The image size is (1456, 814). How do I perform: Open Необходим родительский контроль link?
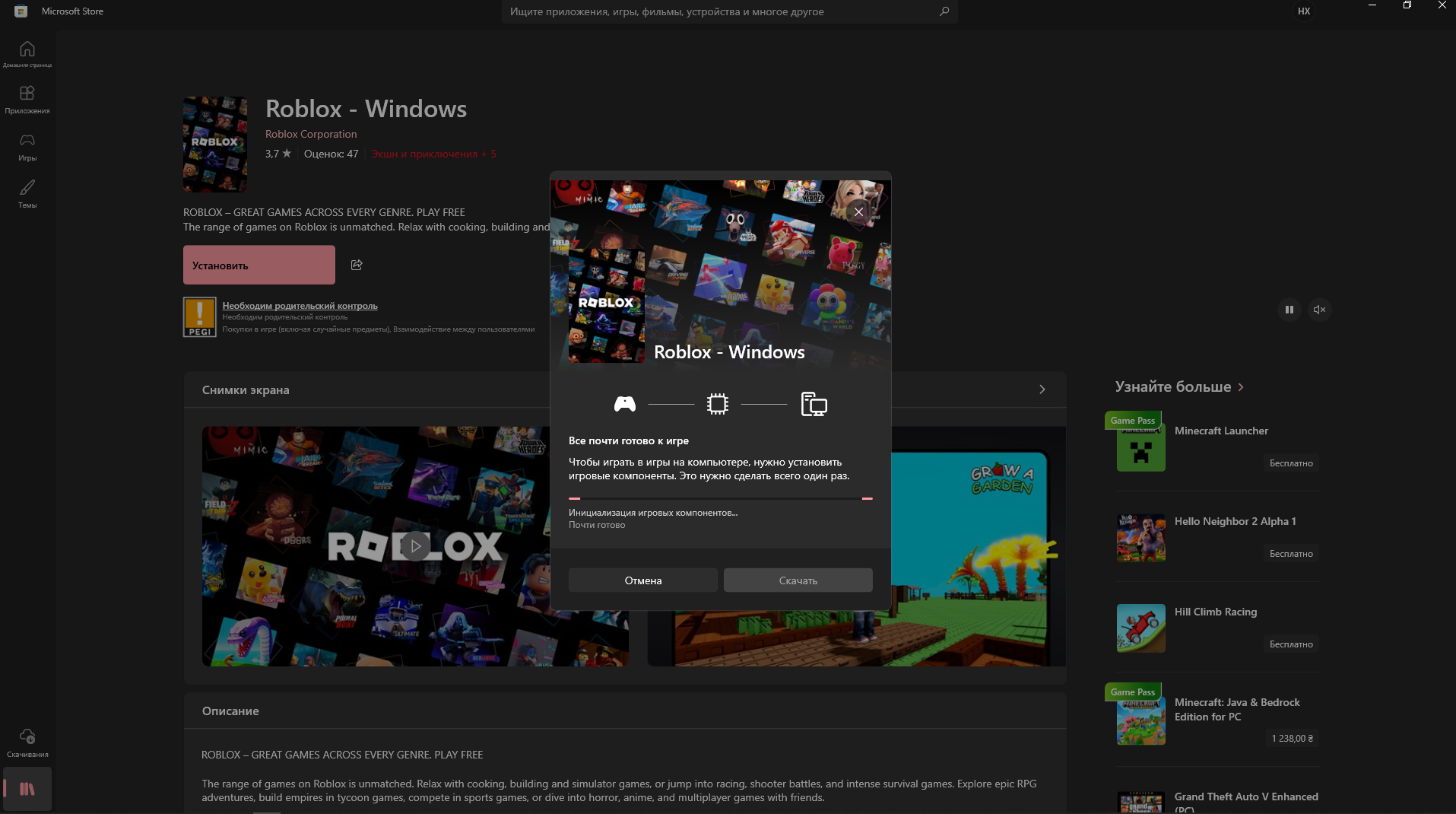coord(300,306)
